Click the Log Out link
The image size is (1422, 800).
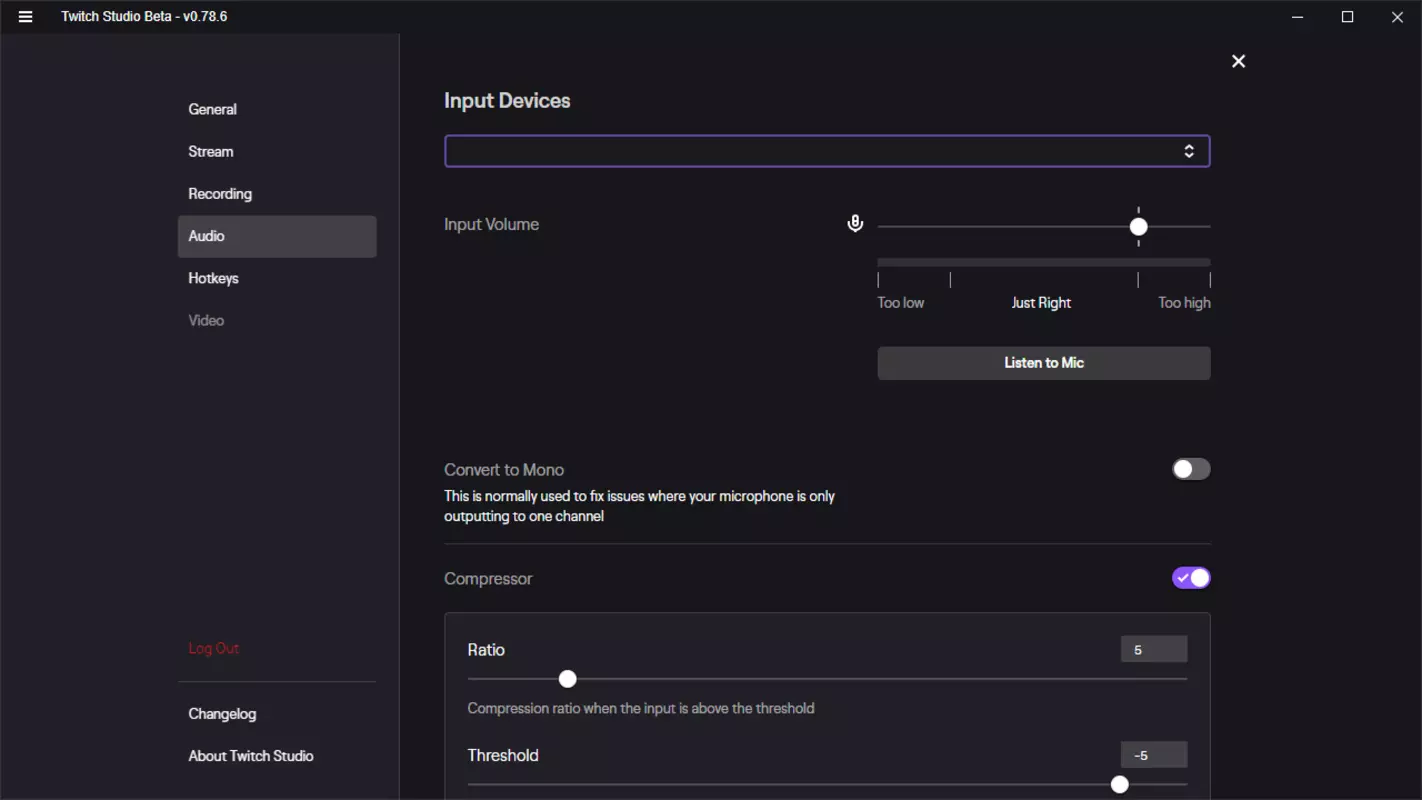214,648
